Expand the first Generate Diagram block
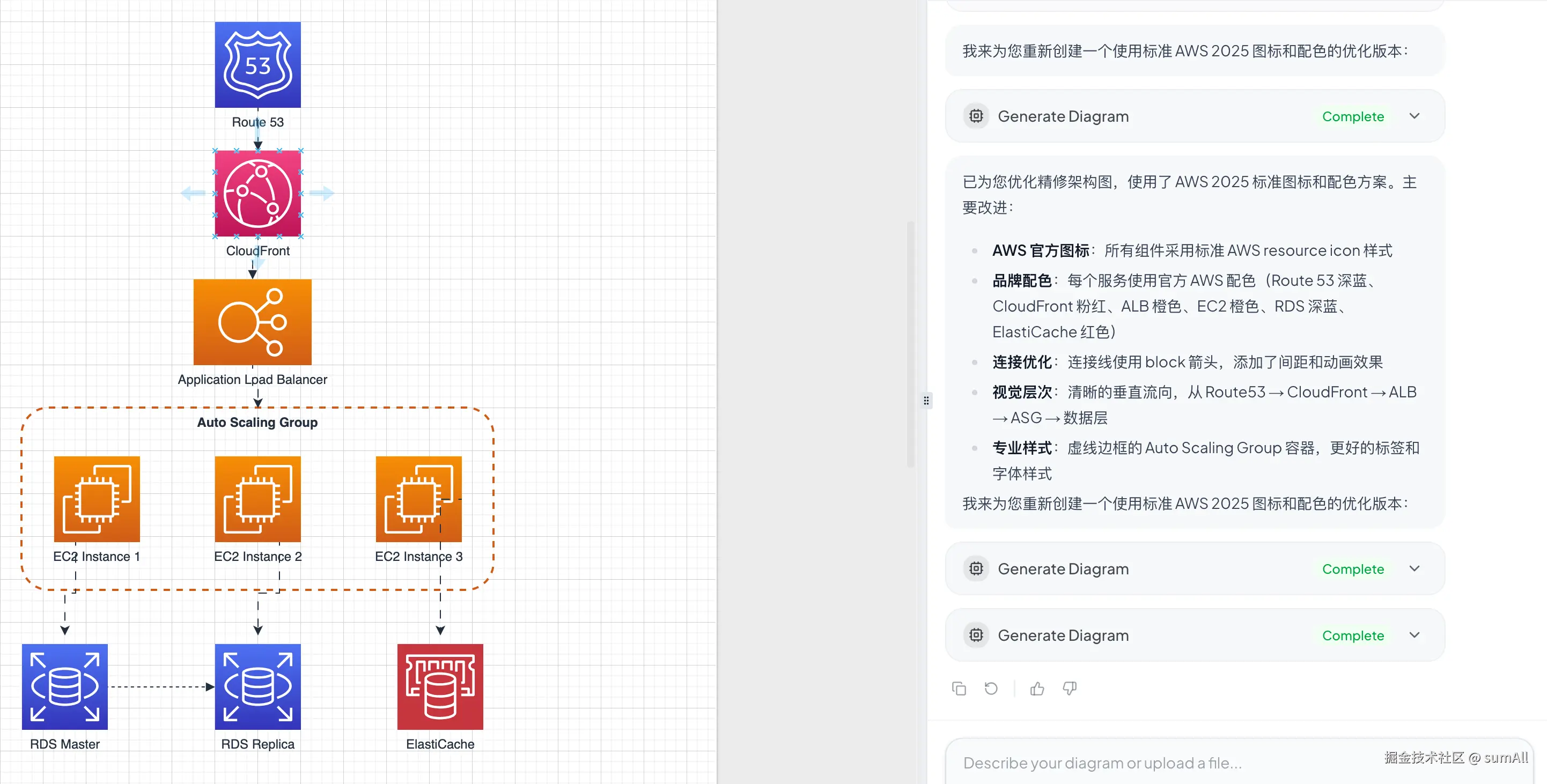Screen dimensions: 1547x784 pyautogui.click(x=1415, y=116)
